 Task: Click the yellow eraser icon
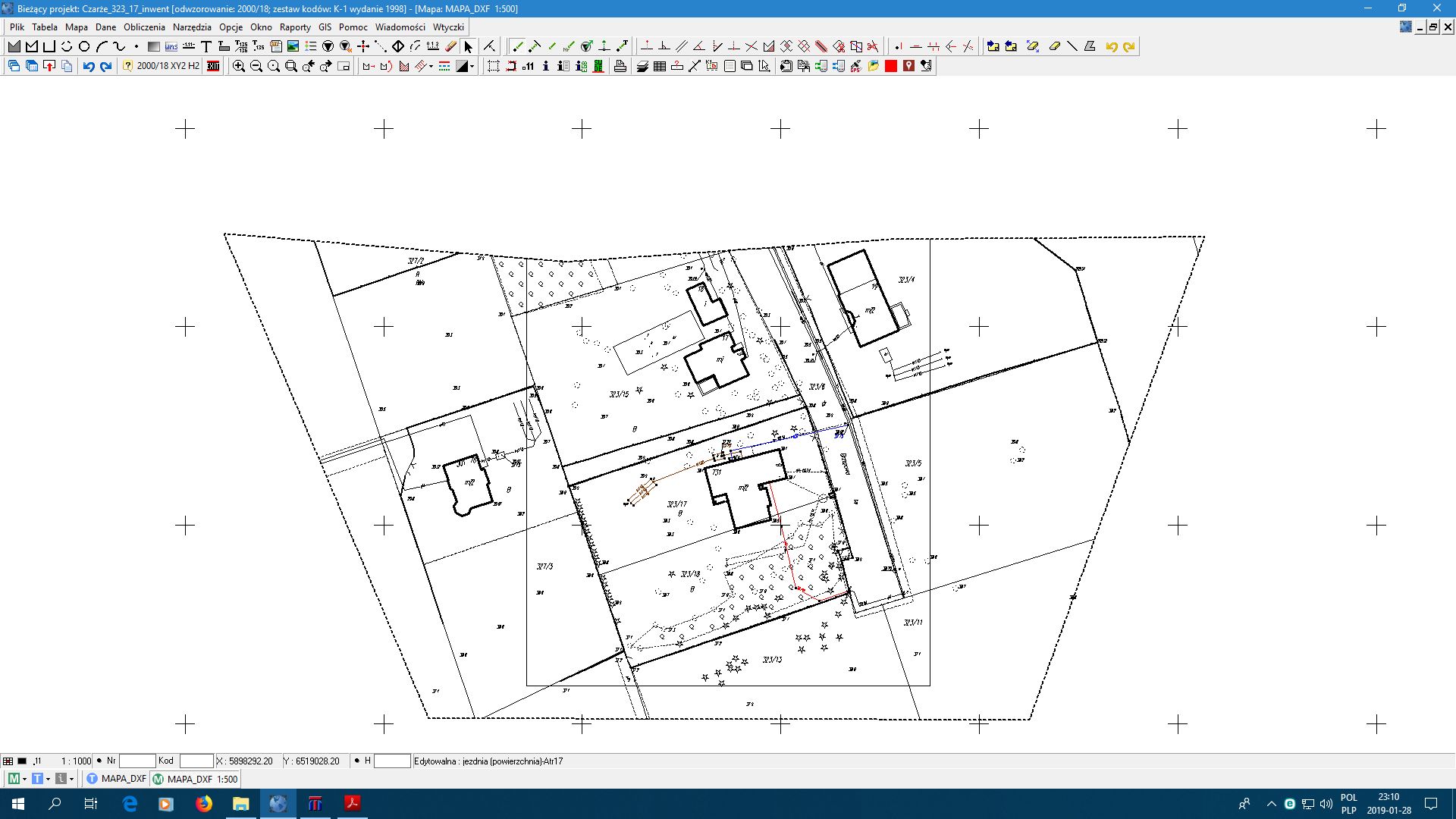point(1054,46)
